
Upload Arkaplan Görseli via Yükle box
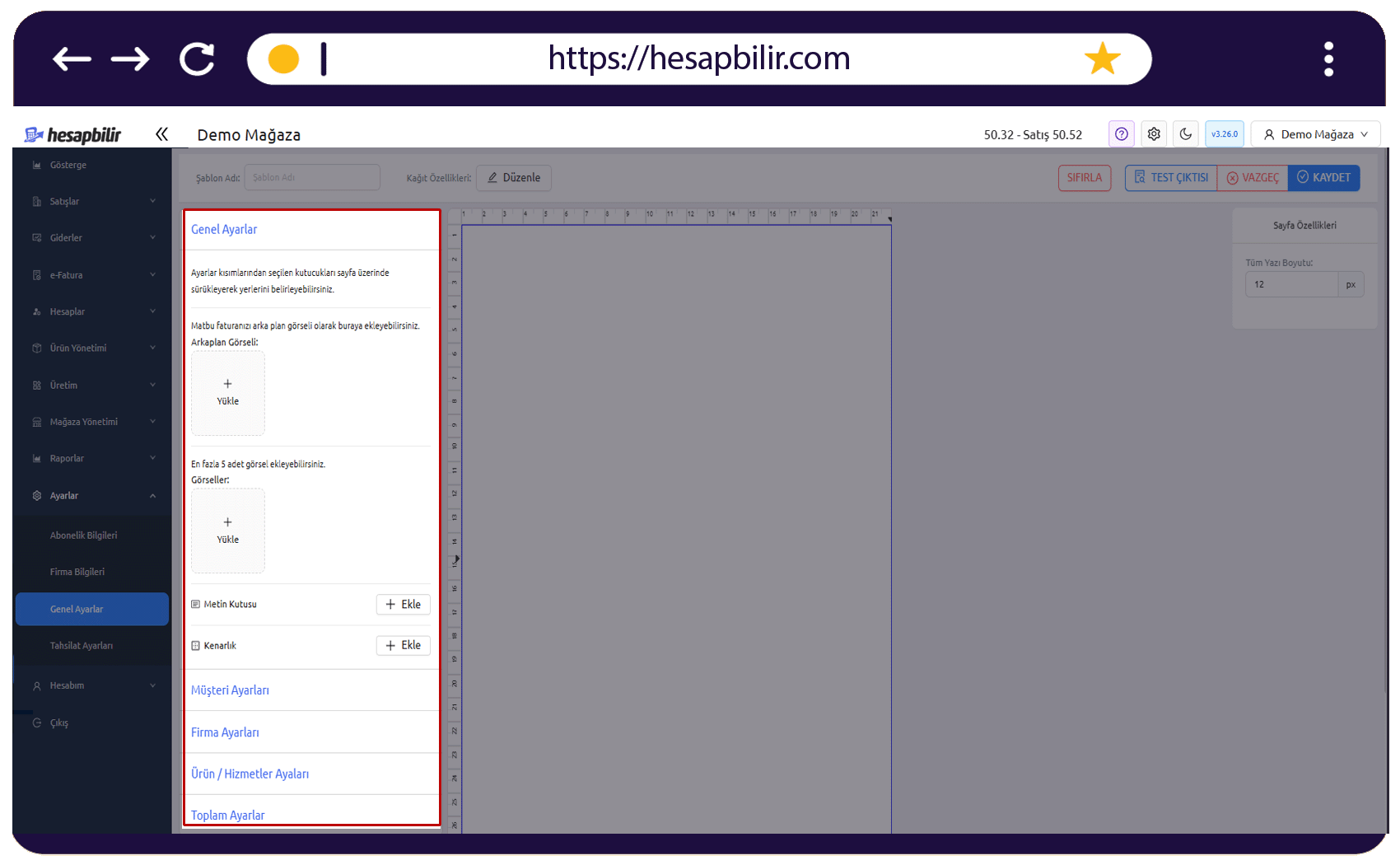coord(228,393)
